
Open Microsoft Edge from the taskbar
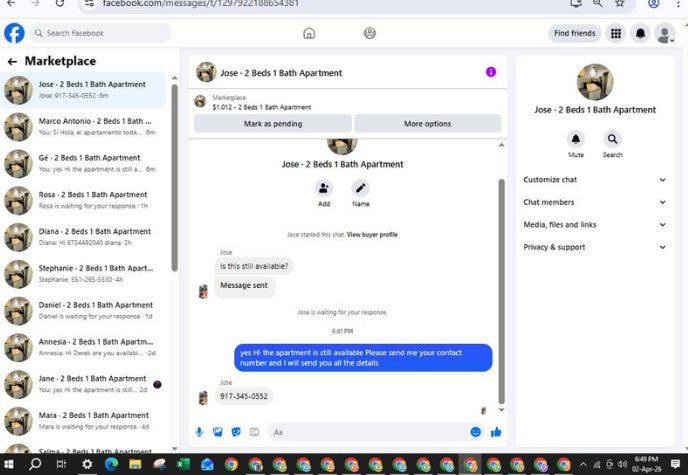(111, 464)
